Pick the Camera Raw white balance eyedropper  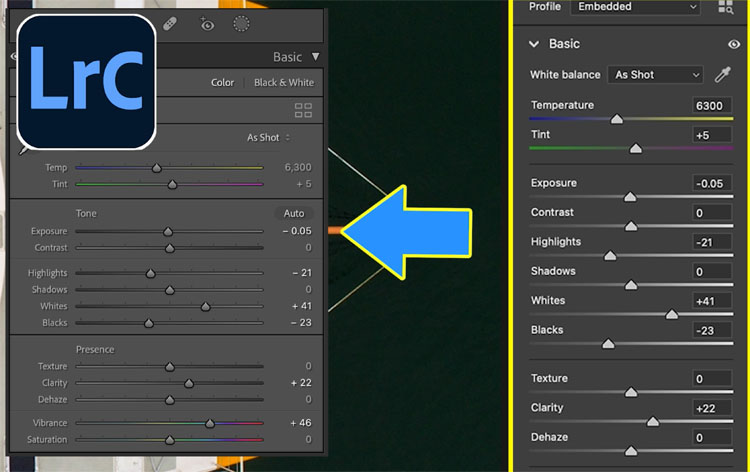(723, 75)
